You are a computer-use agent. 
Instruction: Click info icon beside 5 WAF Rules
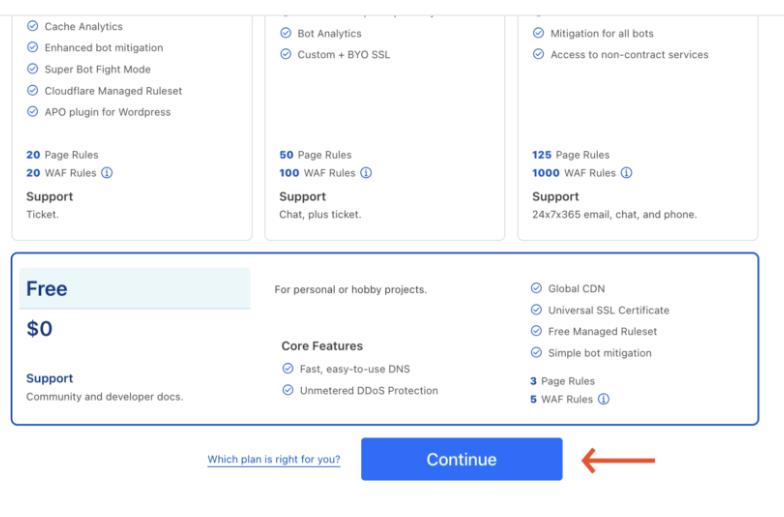tap(603, 400)
